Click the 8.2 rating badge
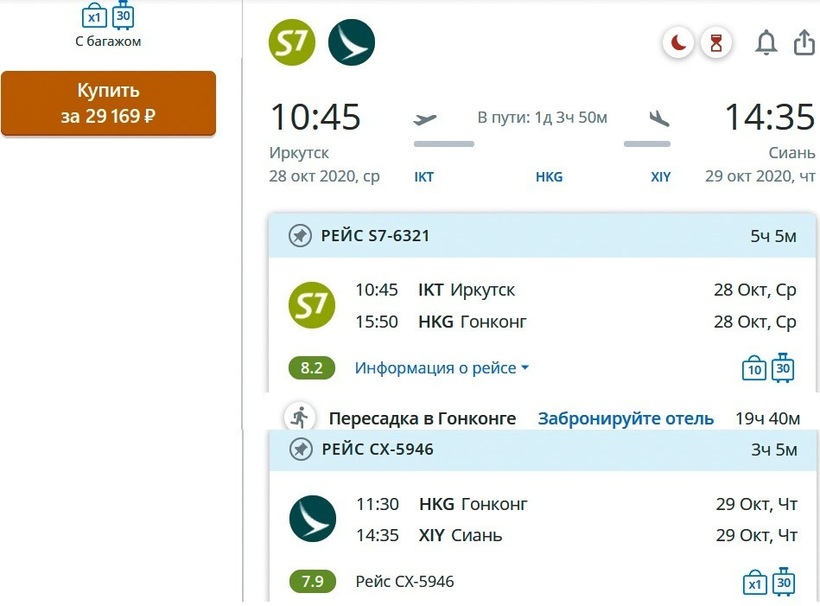Image resolution: width=820 pixels, height=606 pixels. pos(312,368)
